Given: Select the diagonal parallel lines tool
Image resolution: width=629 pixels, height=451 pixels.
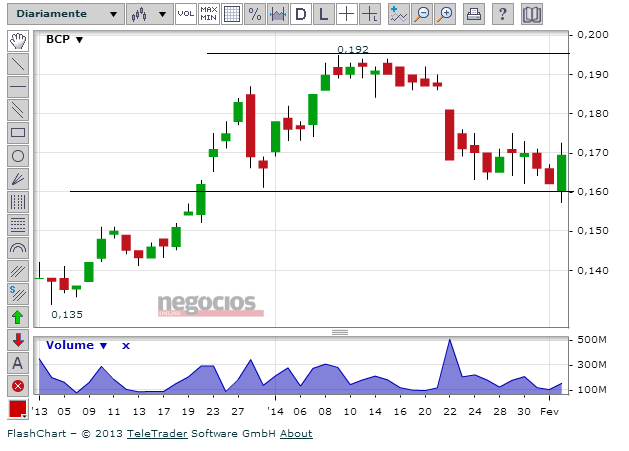Looking at the screenshot, I should click(18, 271).
